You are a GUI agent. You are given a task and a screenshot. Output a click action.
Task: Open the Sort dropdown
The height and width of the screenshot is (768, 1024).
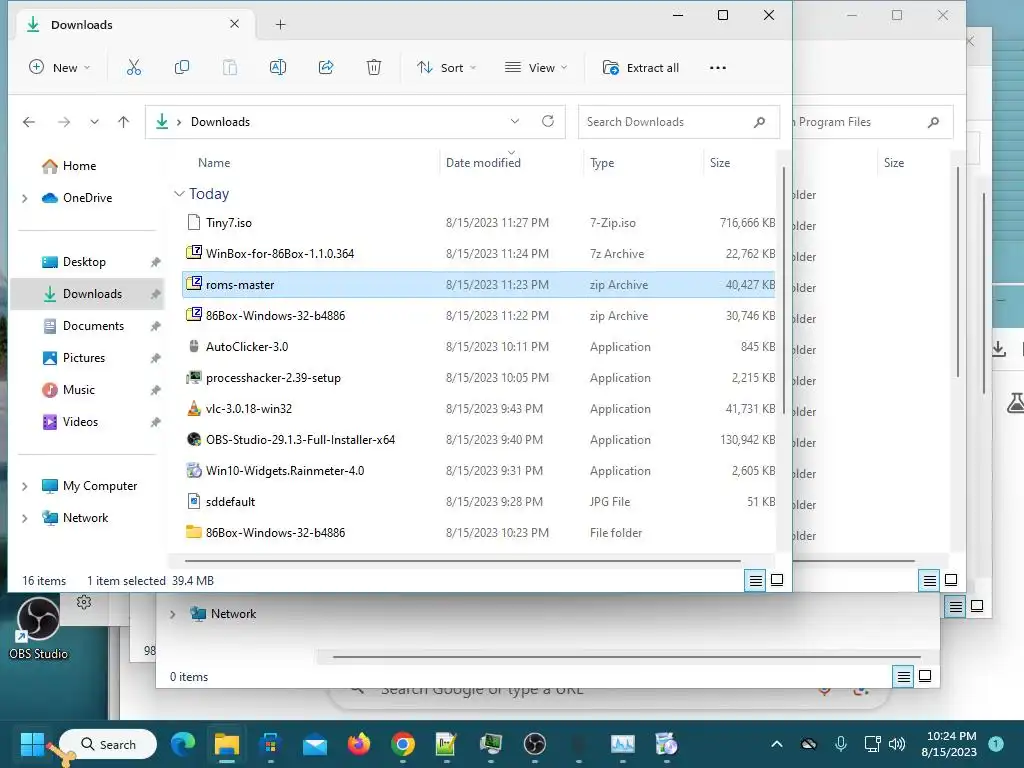point(447,67)
